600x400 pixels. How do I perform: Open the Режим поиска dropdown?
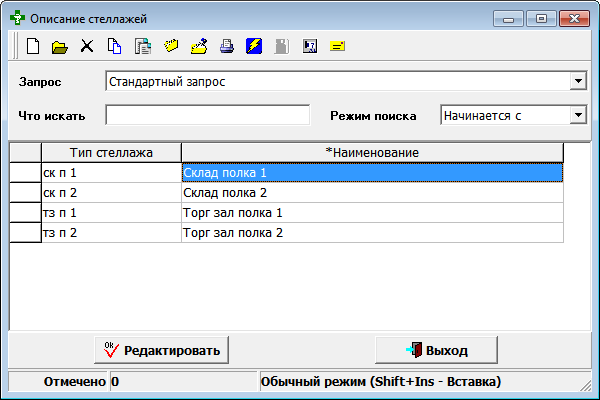577,115
